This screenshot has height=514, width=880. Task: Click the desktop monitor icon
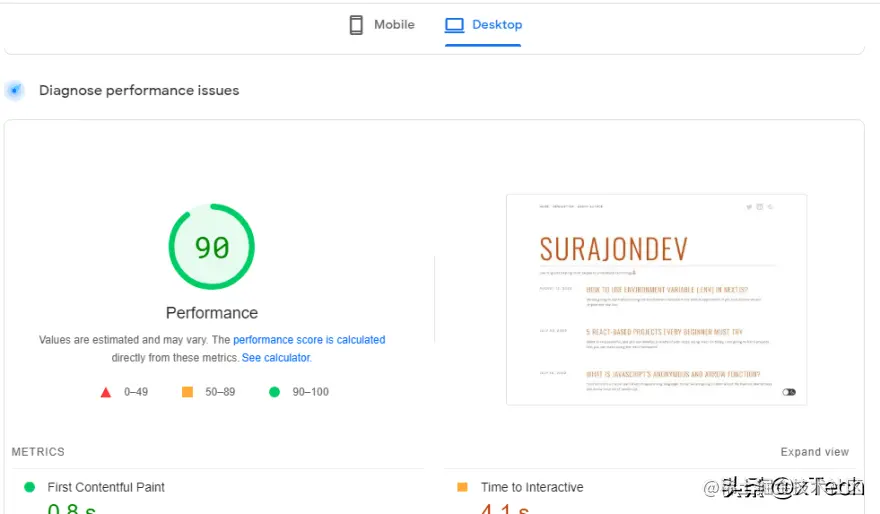pyautogui.click(x=454, y=25)
